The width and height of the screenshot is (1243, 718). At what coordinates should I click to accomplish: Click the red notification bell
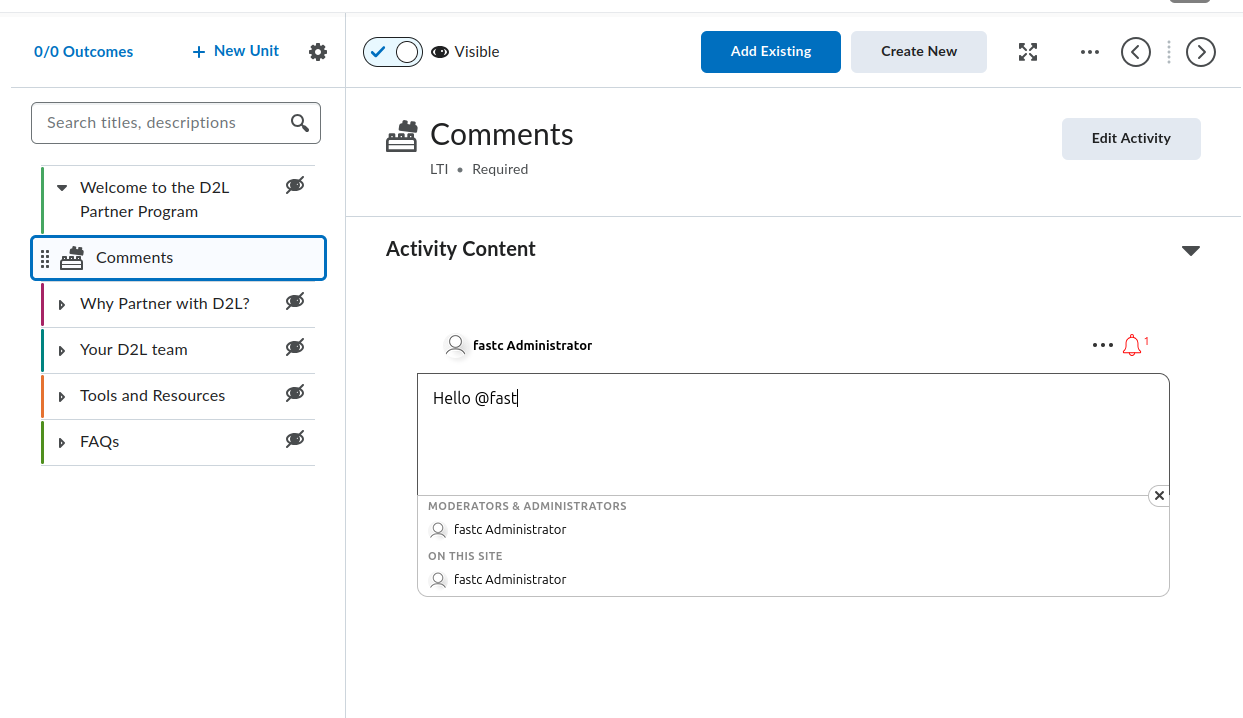pos(1132,345)
